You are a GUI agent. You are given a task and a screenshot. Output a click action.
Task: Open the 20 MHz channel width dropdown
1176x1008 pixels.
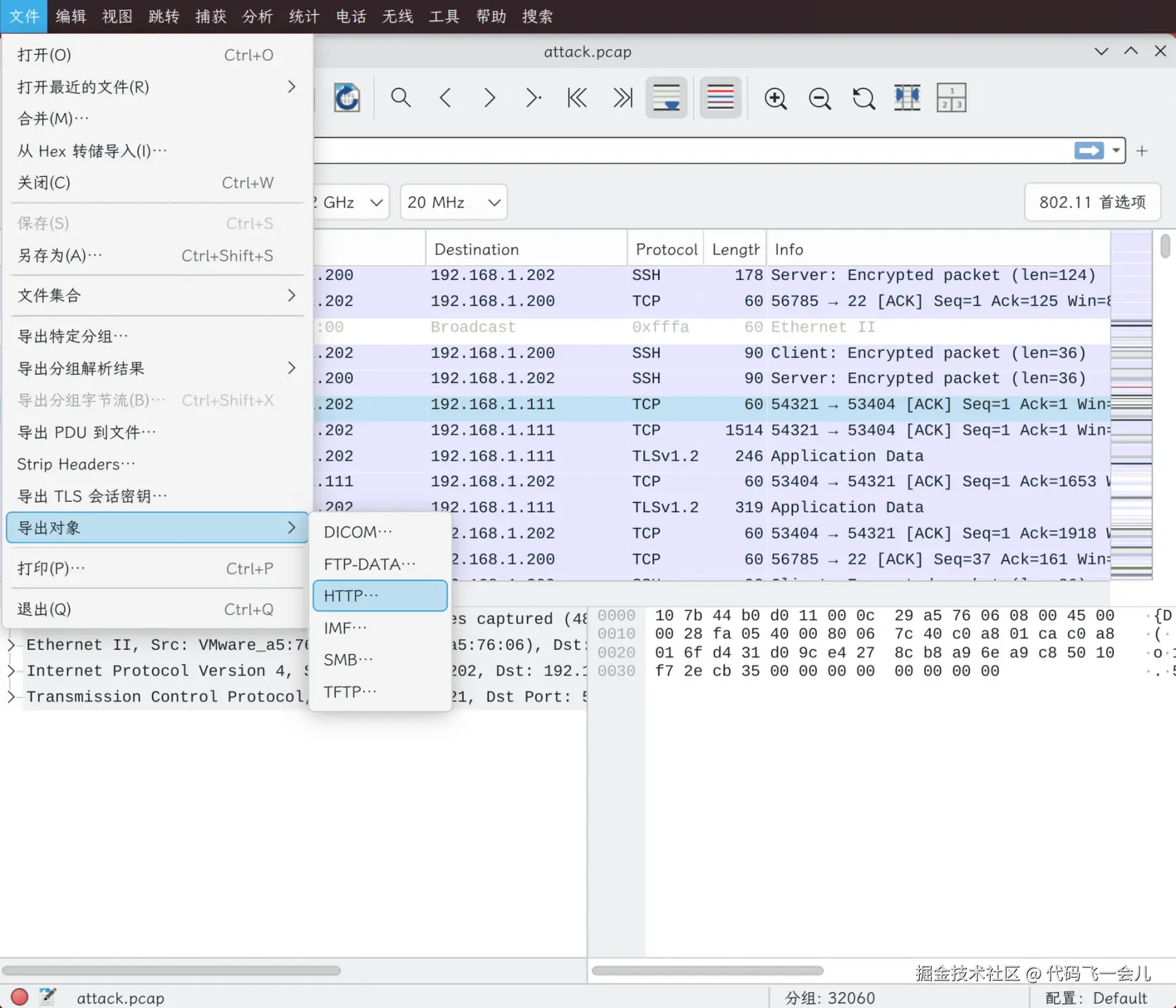(x=454, y=202)
